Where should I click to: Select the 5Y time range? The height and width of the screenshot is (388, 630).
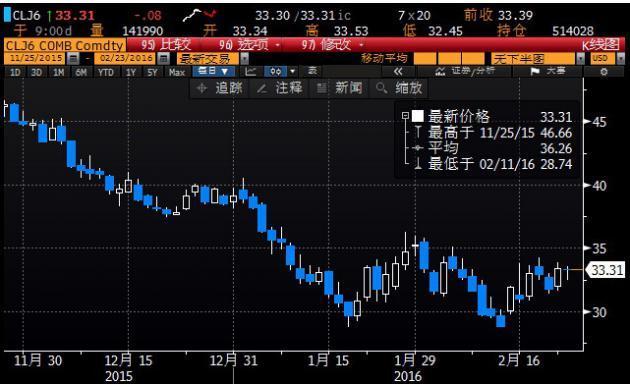point(152,72)
